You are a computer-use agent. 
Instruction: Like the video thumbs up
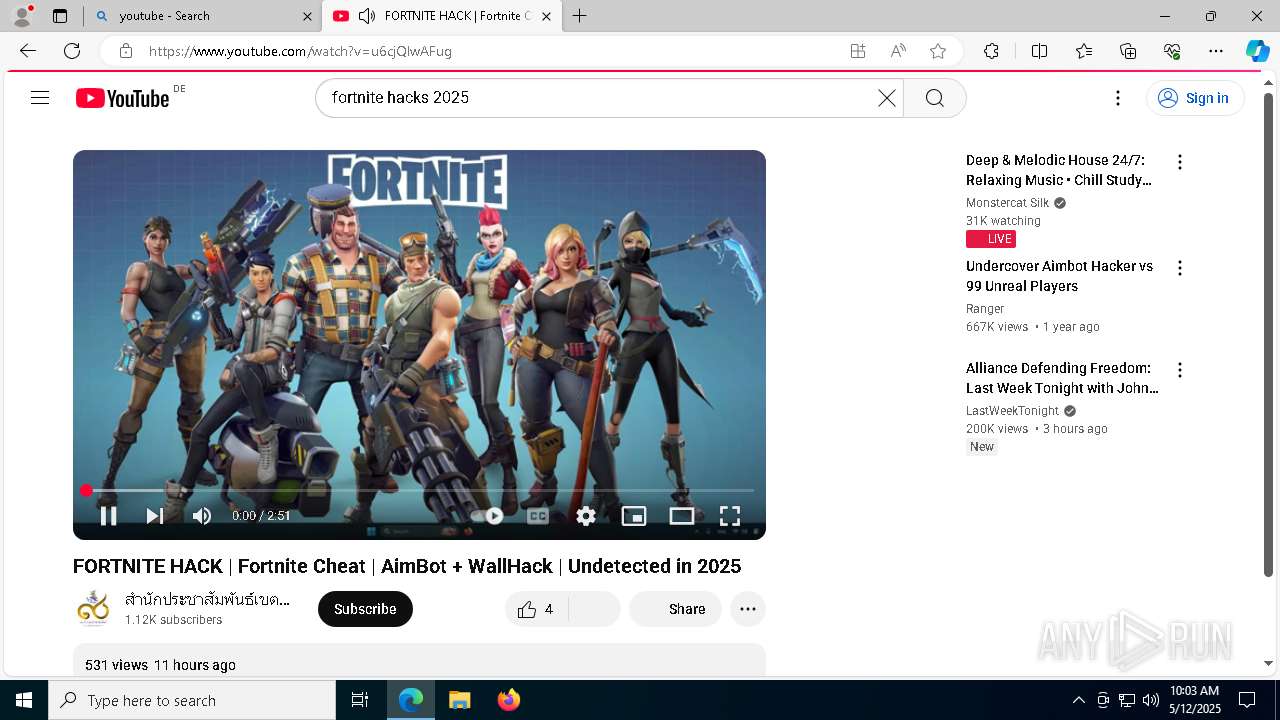tap(535, 609)
